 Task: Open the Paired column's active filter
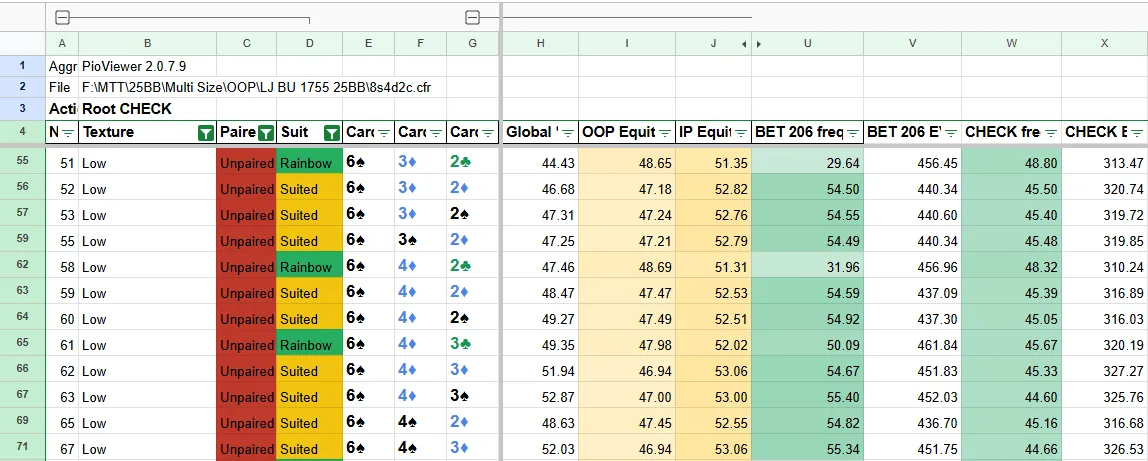click(x=266, y=133)
